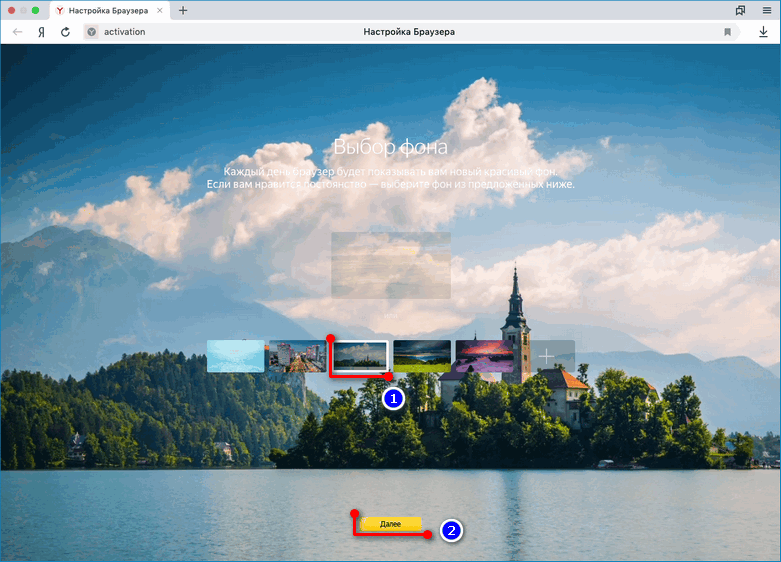Click the site info icon beside 'activation'
This screenshot has width=781, height=562.
(92, 32)
